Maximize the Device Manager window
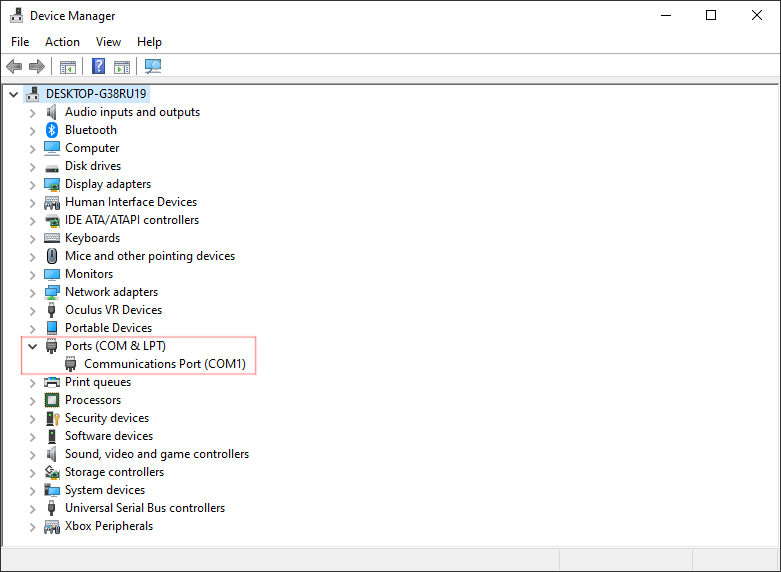 click(x=711, y=15)
